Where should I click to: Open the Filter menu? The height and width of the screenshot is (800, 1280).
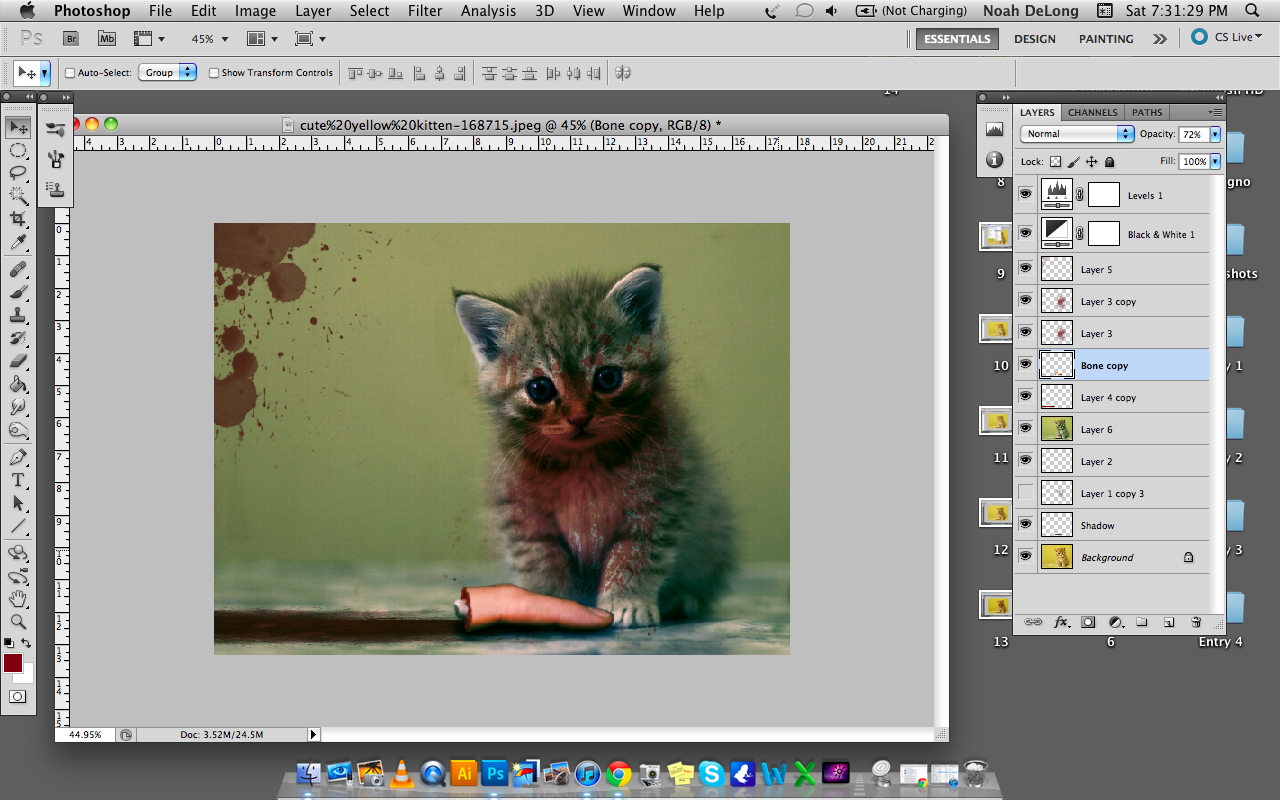(425, 11)
